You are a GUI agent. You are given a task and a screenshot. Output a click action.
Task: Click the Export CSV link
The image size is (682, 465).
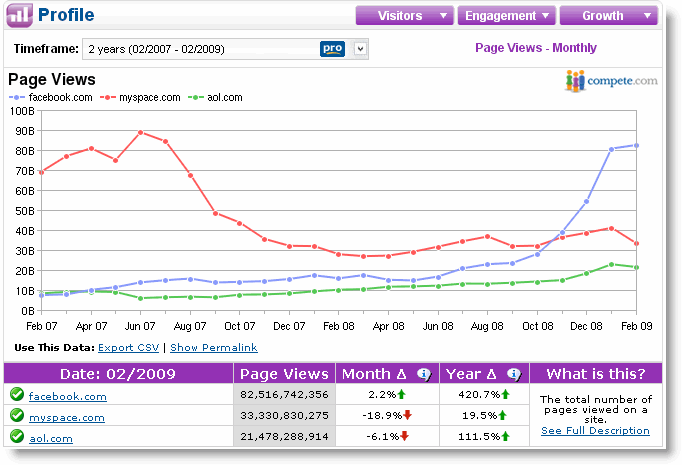pyautogui.click(x=129, y=348)
